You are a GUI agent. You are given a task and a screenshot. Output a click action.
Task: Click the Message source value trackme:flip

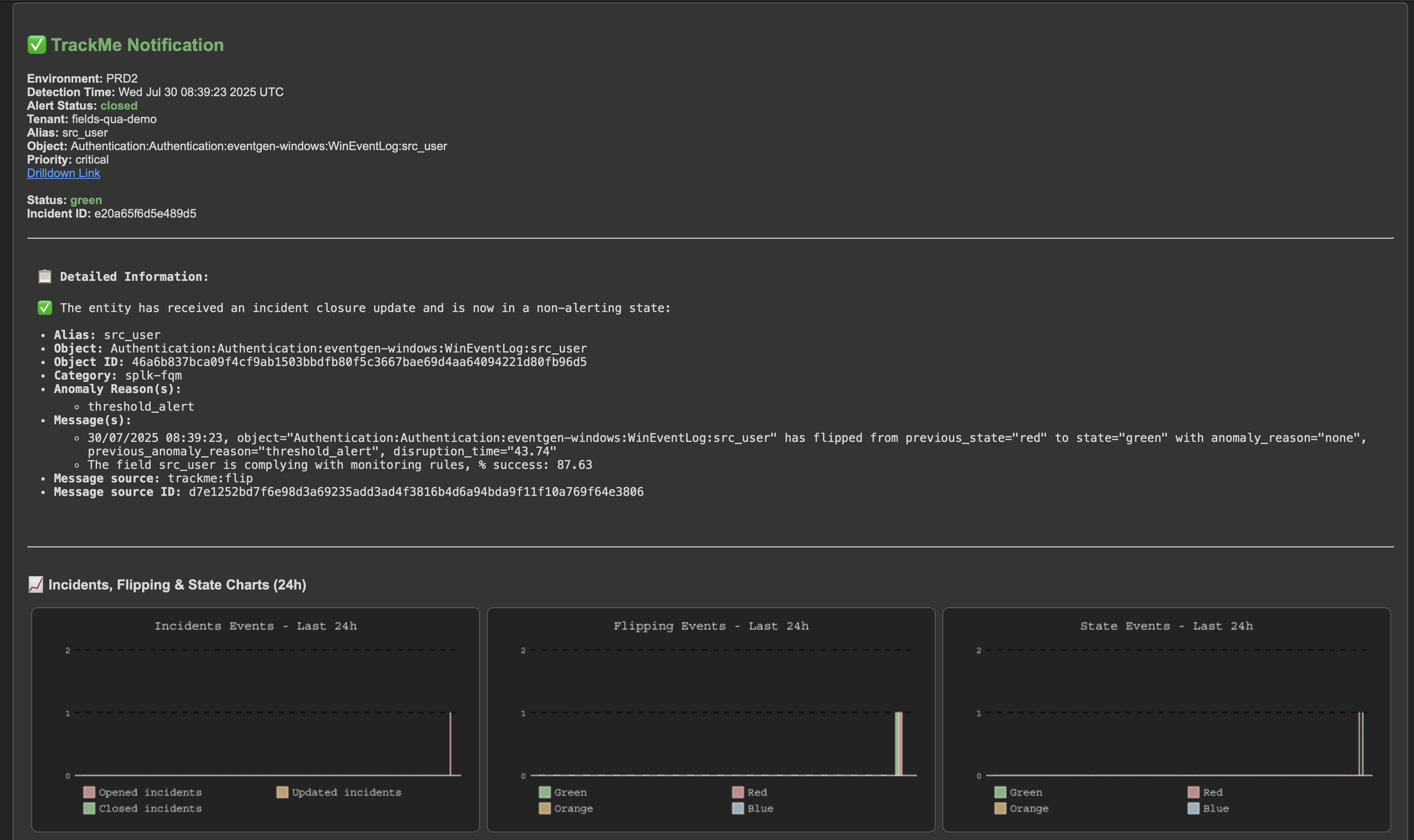210,478
